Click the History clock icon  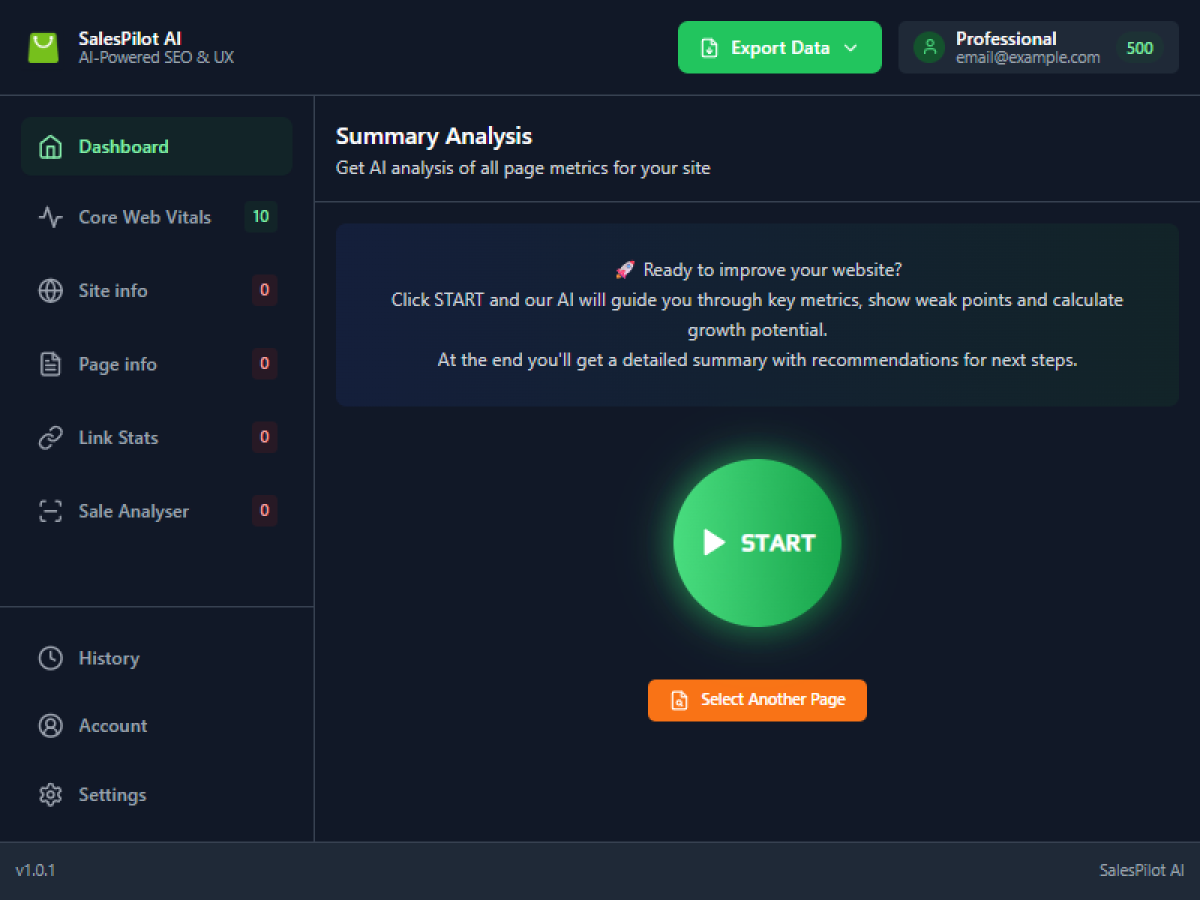(x=50, y=658)
